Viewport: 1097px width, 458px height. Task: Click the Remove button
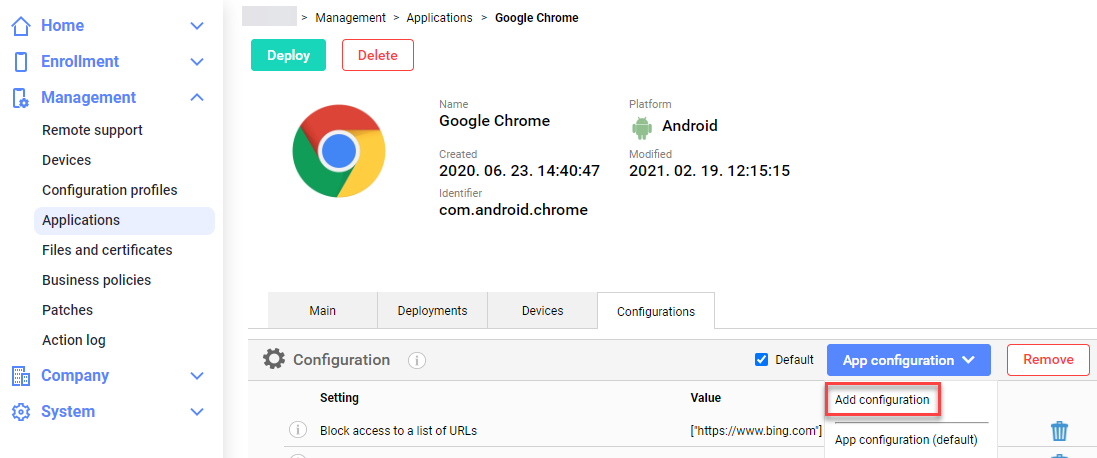coord(1048,359)
